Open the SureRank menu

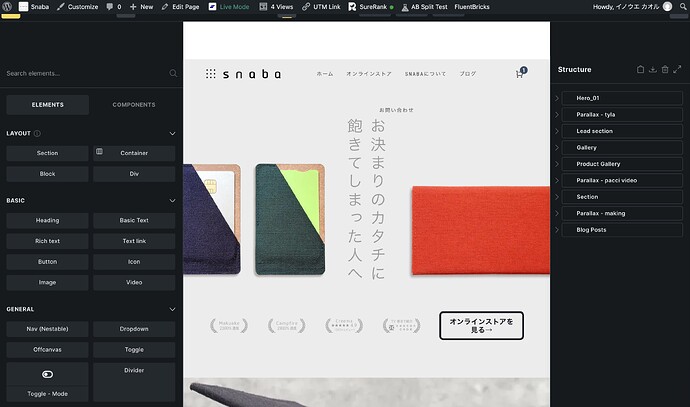371,7
